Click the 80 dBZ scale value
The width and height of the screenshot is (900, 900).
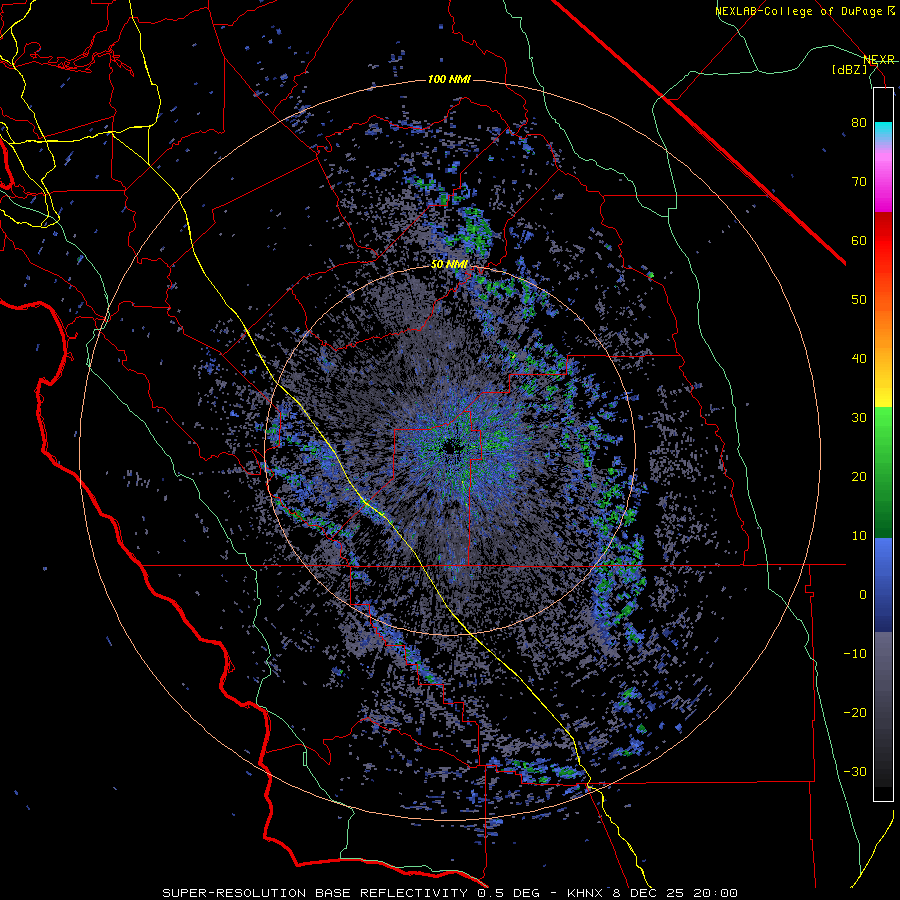coord(859,122)
